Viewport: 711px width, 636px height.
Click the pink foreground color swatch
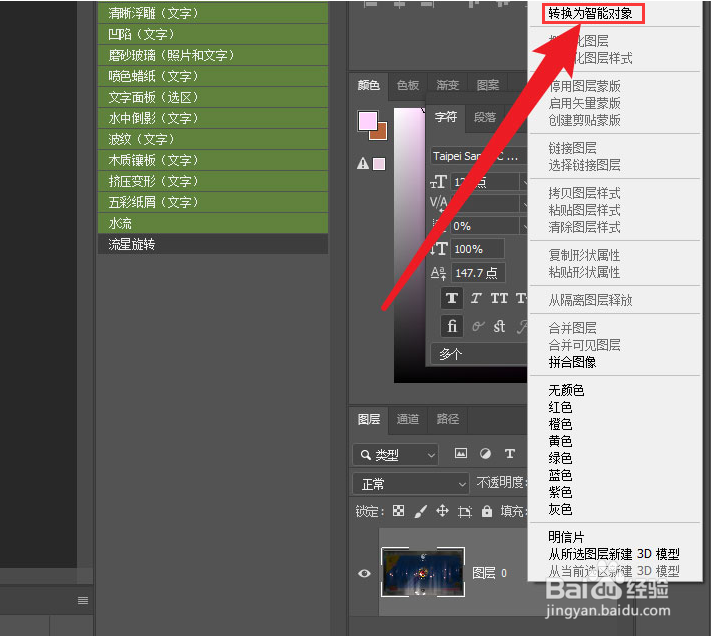pos(366,120)
